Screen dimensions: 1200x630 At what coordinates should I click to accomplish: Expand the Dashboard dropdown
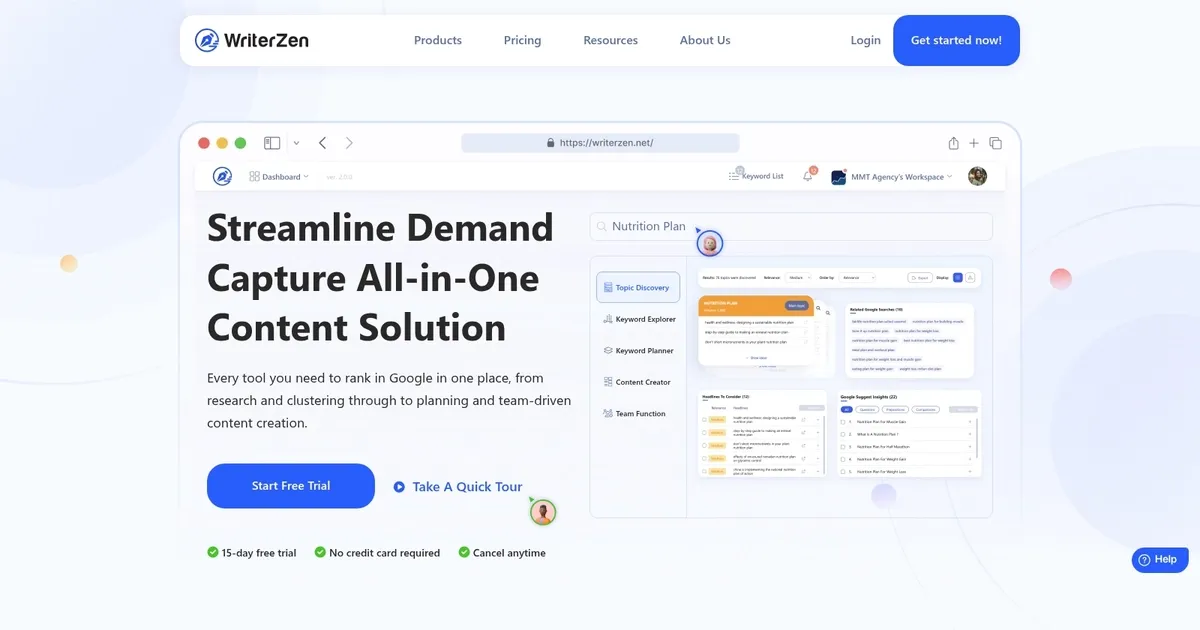[279, 177]
